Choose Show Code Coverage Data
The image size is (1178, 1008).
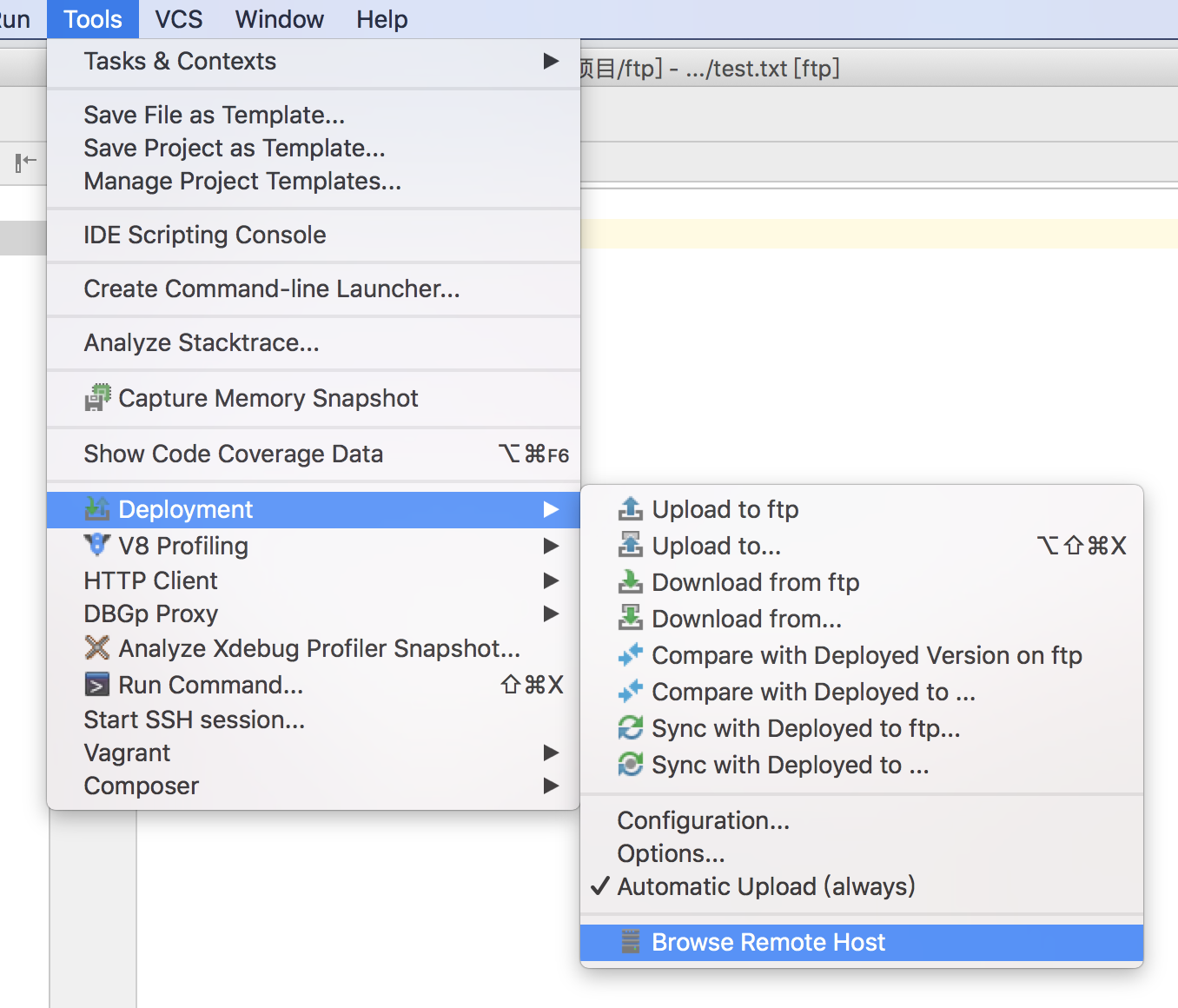pos(313,454)
